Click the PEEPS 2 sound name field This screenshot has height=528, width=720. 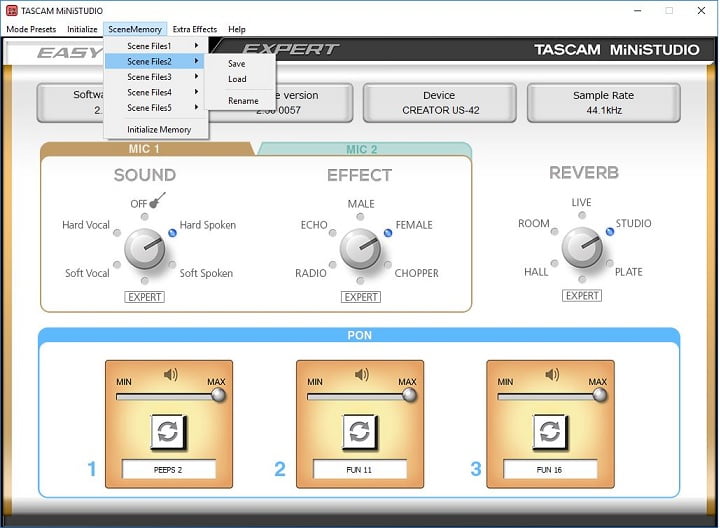coord(169,470)
